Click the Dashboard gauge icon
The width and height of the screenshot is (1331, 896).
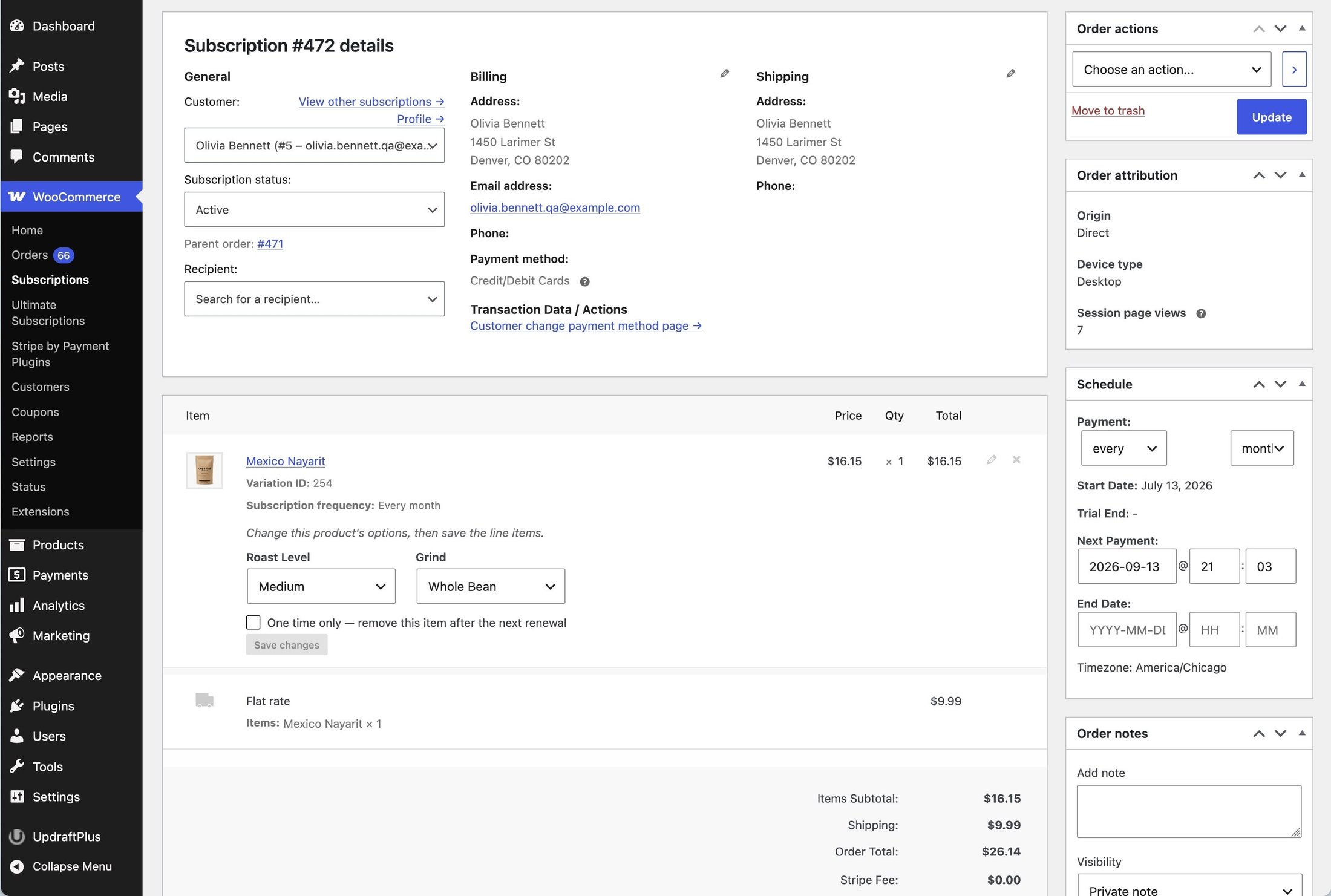coord(17,26)
